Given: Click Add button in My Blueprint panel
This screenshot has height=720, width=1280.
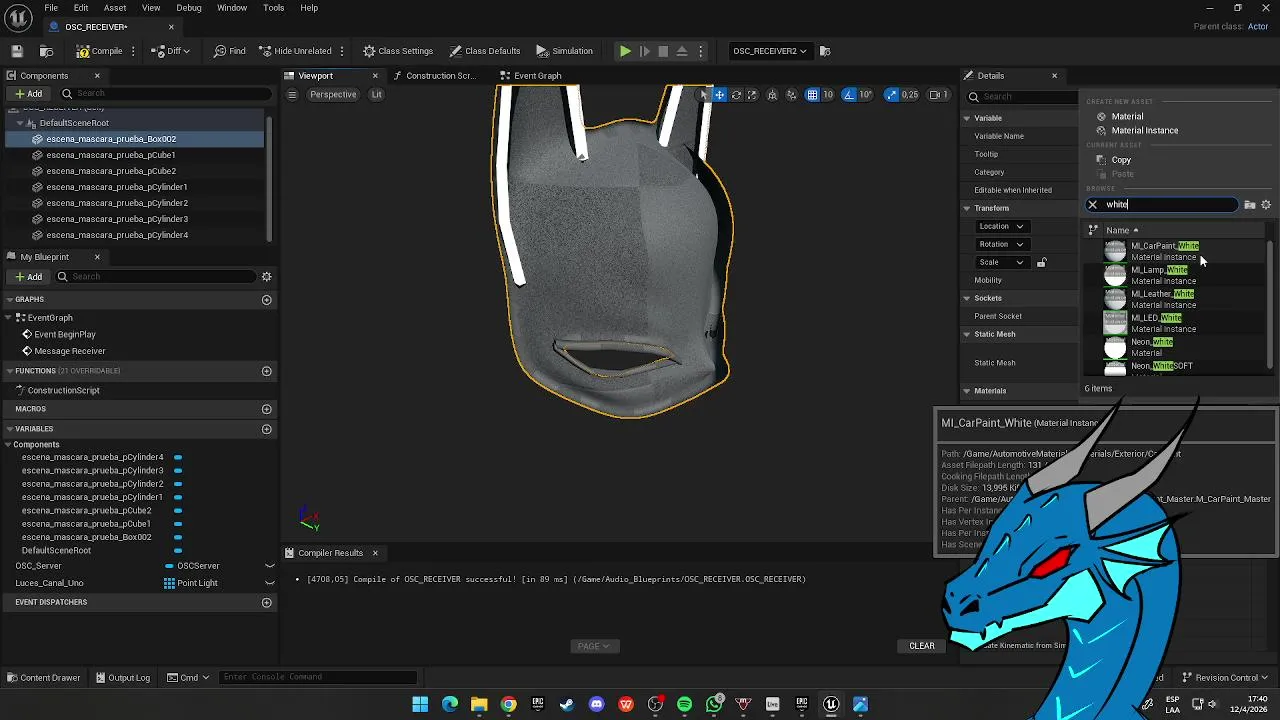Looking at the screenshot, I should pyautogui.click(x=28, y=277).
